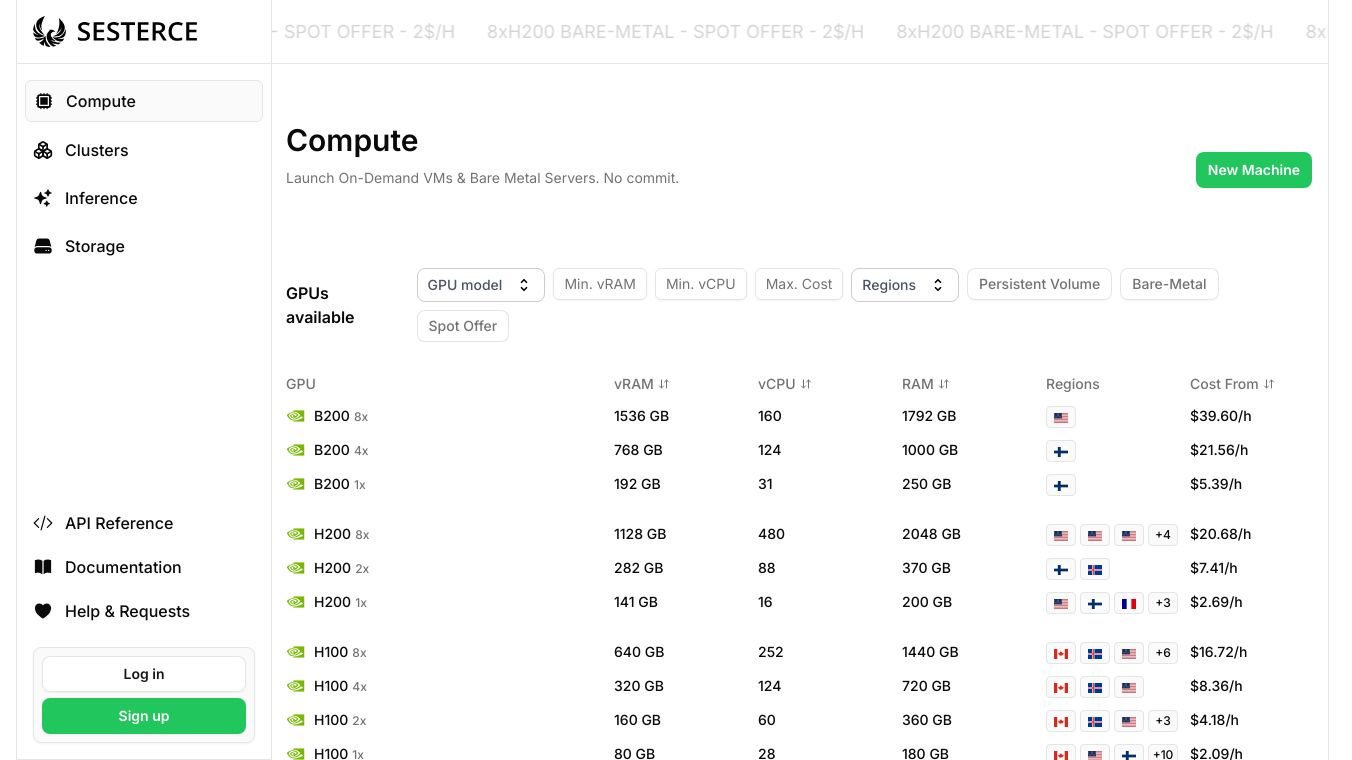Image resolution: width=1352 pixels, height=760 pixels.
Task: Click the Canada flag in the H100 8x row
Action: (1061, 653)
